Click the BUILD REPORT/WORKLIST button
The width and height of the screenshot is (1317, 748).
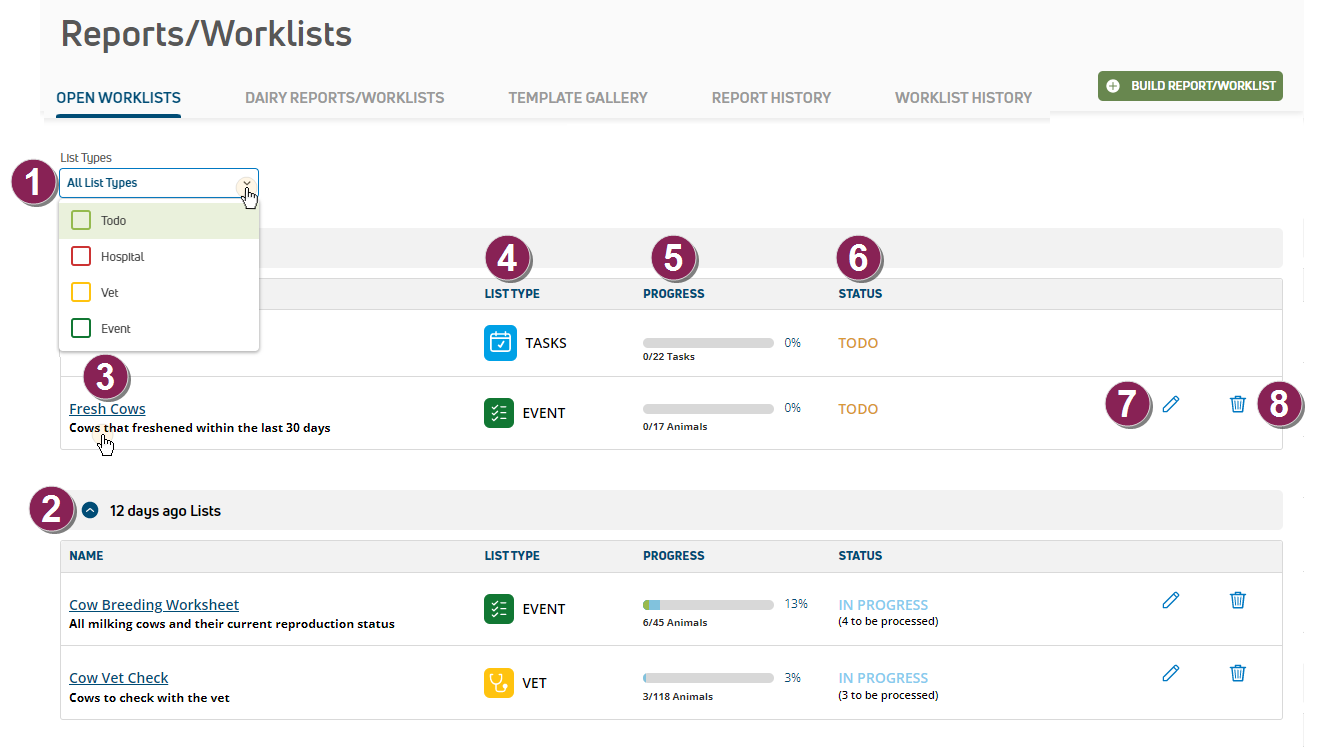coord(1189,86)
